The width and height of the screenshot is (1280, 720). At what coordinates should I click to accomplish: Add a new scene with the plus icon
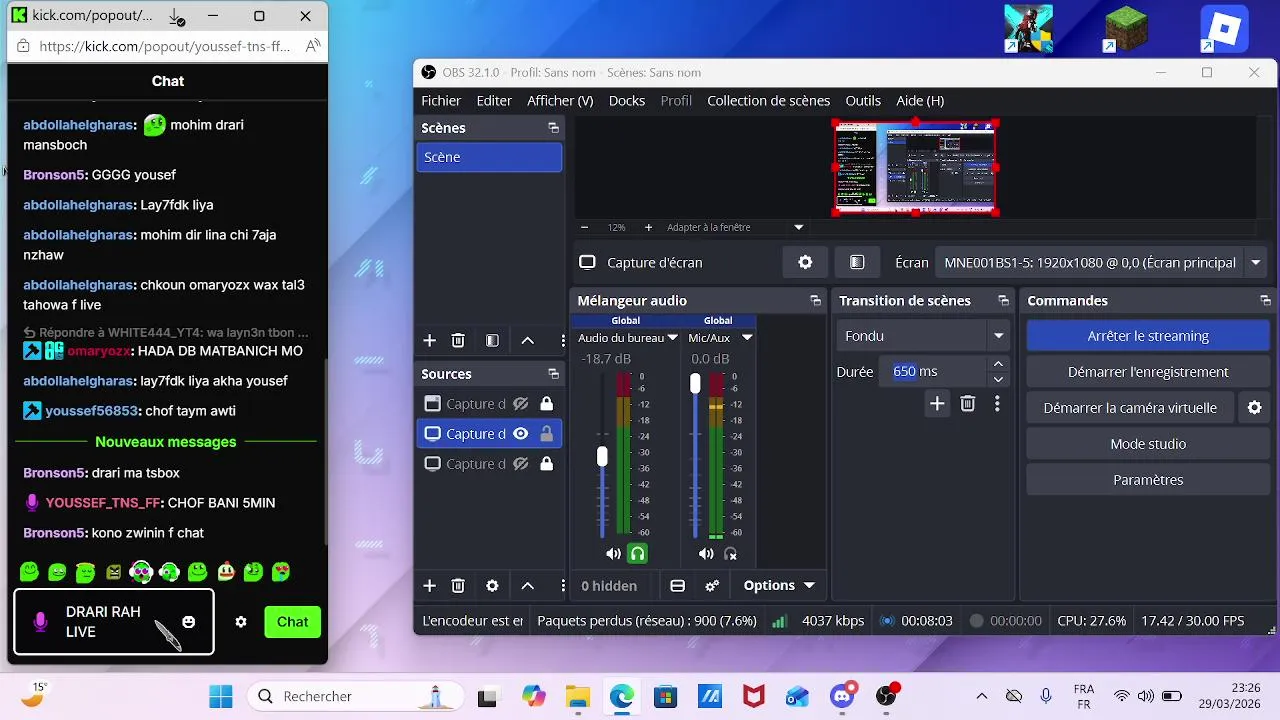click(429, 341)
